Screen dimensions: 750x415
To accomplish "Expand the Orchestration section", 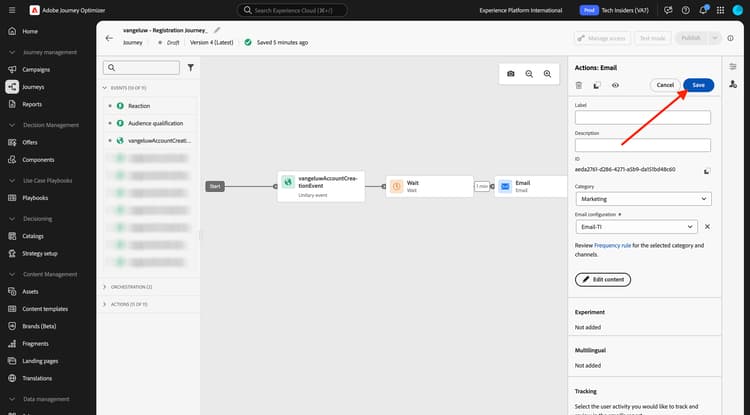I will click(105, 287).
